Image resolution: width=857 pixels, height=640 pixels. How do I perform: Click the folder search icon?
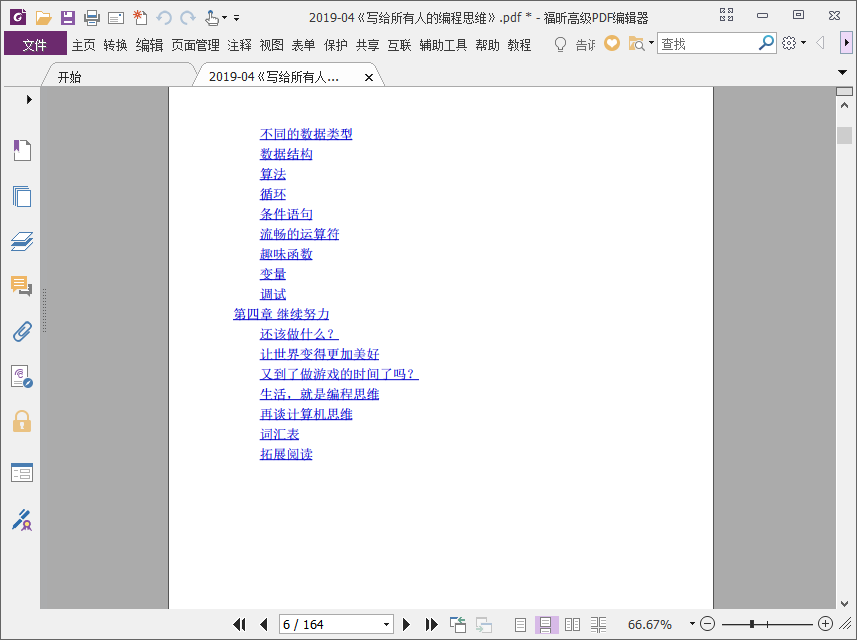(636, 43)
